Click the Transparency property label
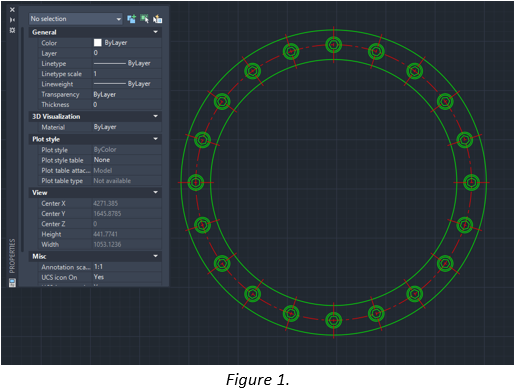This screenshot has height=389, width=514. [60, 95]
